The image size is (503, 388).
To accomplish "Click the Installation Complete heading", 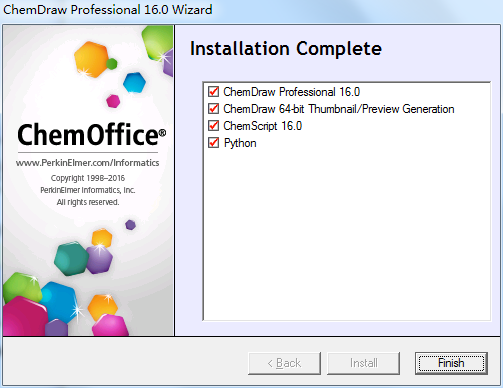I will pos(286,49).
